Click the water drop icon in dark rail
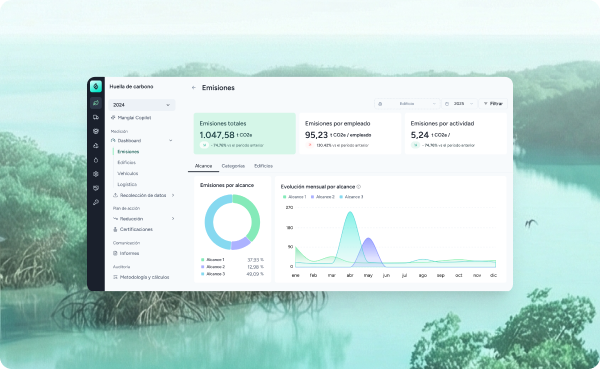This screenshot has width=600, height=369. [96, 160]
